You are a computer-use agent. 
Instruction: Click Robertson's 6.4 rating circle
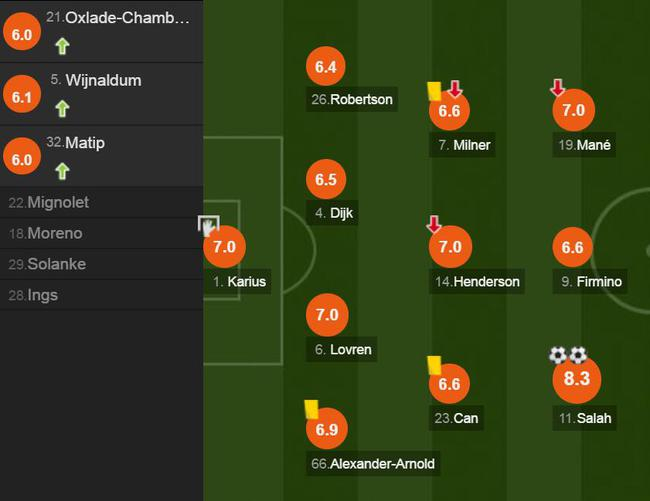click(326, 68)
